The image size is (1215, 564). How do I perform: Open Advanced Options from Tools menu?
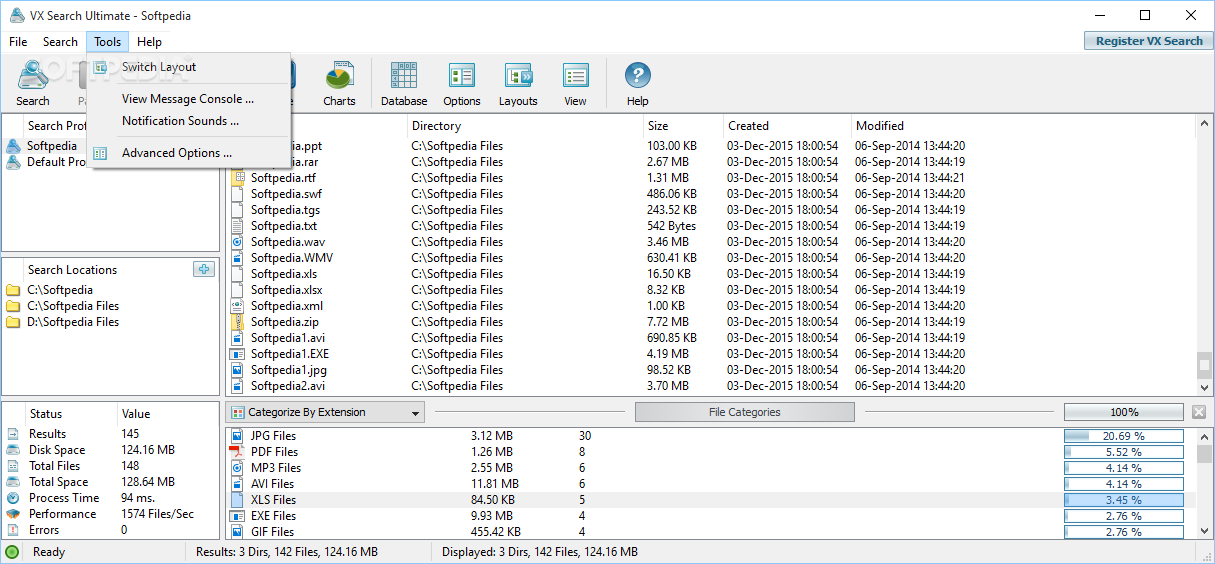189,153
